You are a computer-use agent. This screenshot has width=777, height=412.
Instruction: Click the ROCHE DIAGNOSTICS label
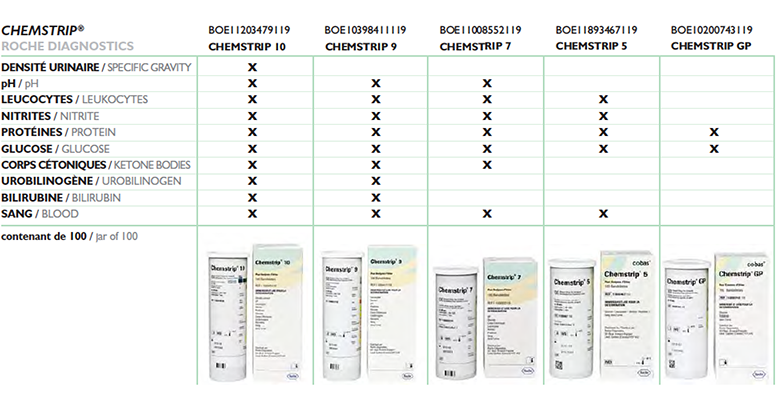tap(67, 46)
